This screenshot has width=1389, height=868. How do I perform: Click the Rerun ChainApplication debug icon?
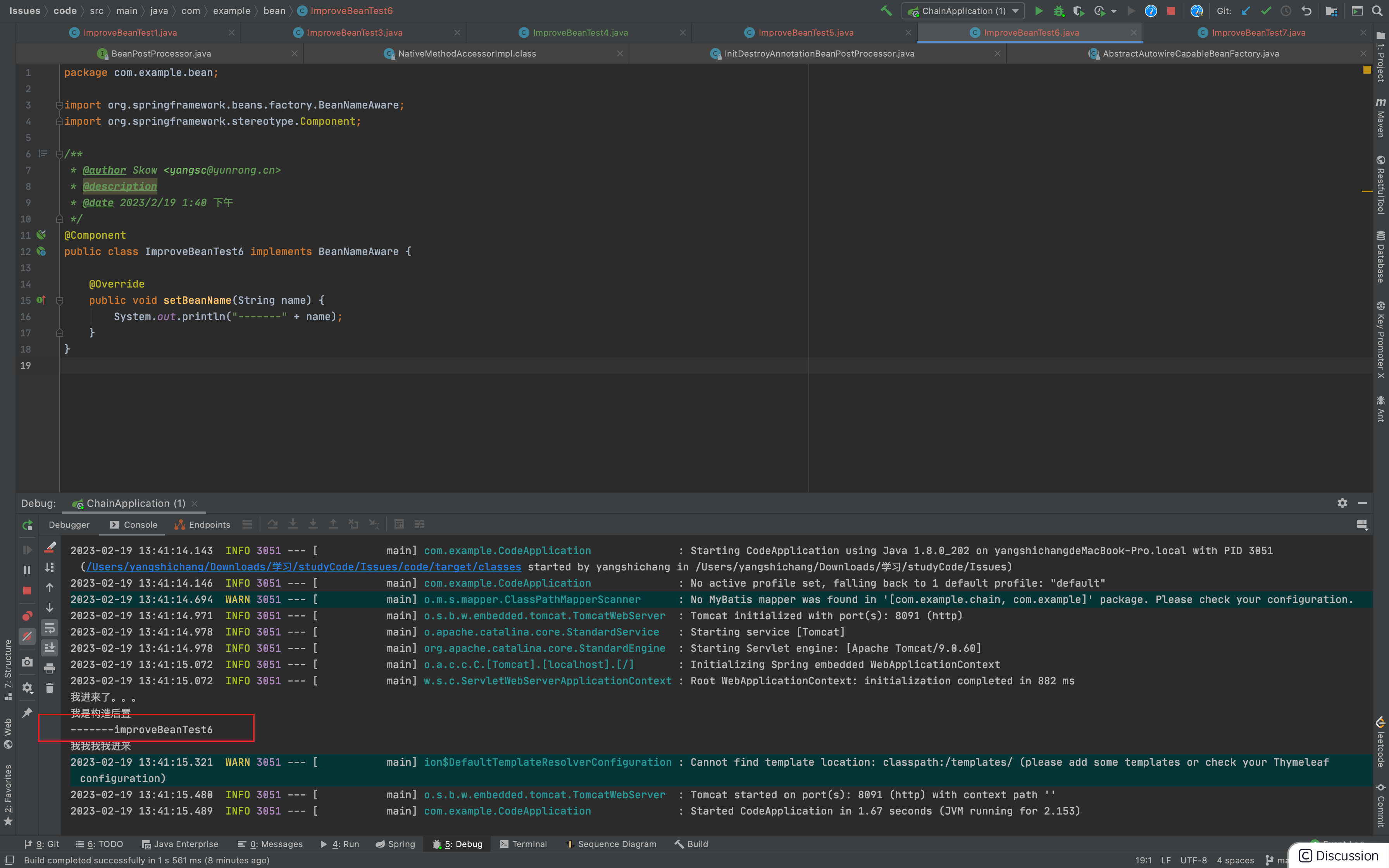pyautogui.click(x=27, y=525)
